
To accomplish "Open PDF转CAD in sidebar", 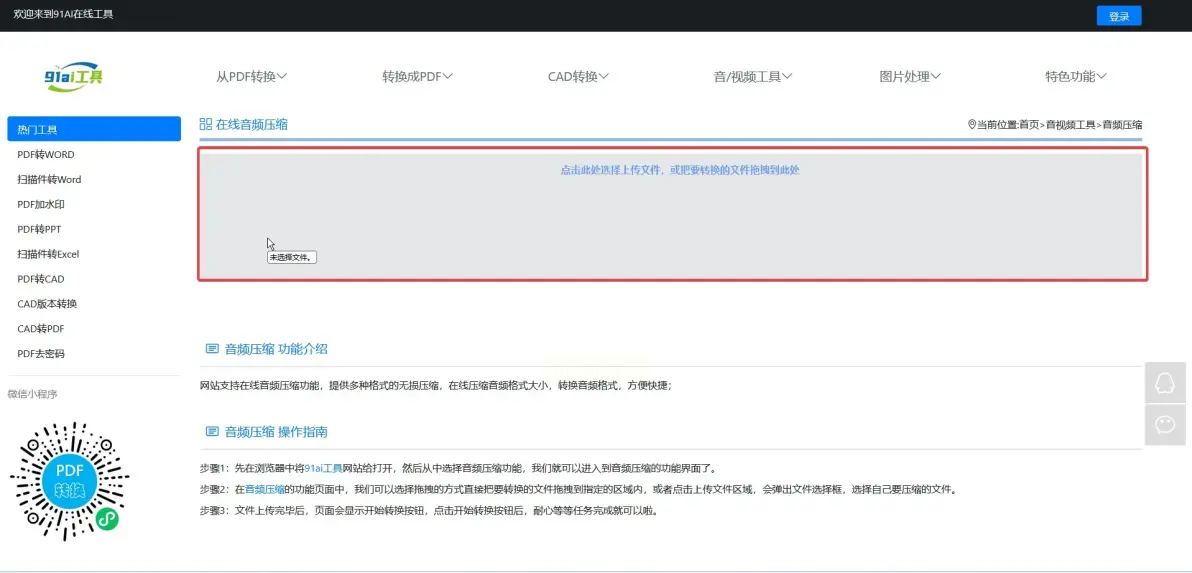I will (x=41, y=279).
